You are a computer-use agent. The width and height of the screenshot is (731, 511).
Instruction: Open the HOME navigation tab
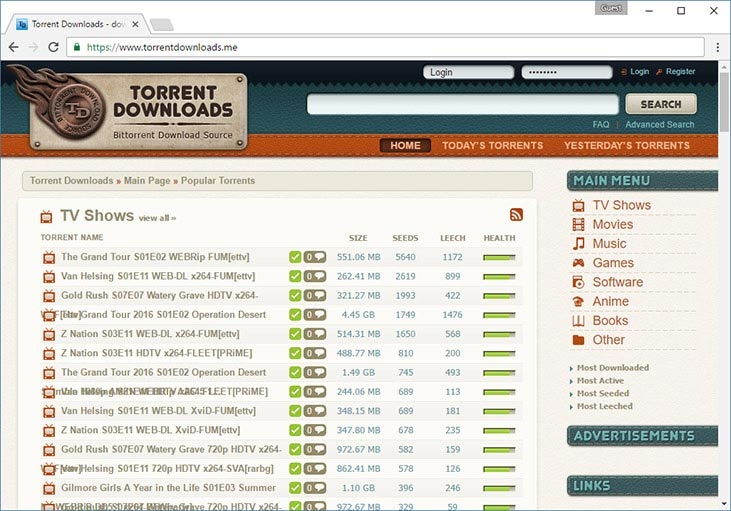coord(405,145)
